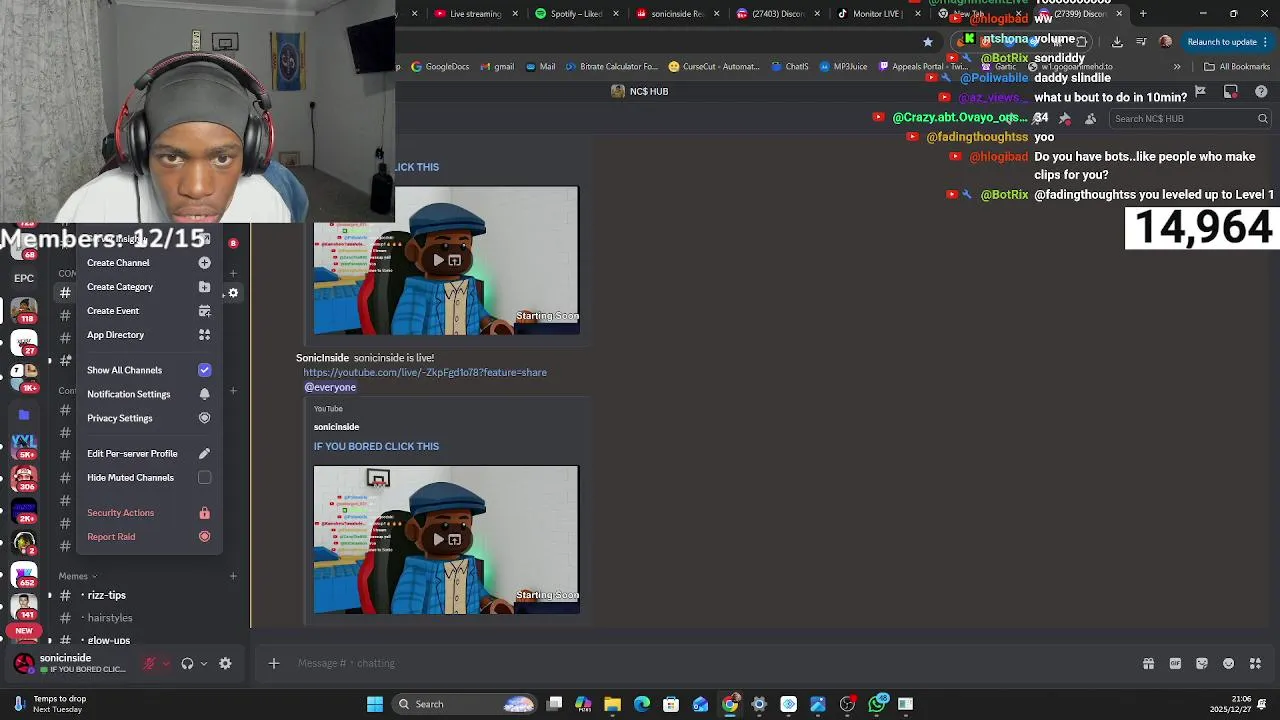Click the Privacy Settings shield icon
The height and width of the screenshot is (720, 1280).
[204, 418]
